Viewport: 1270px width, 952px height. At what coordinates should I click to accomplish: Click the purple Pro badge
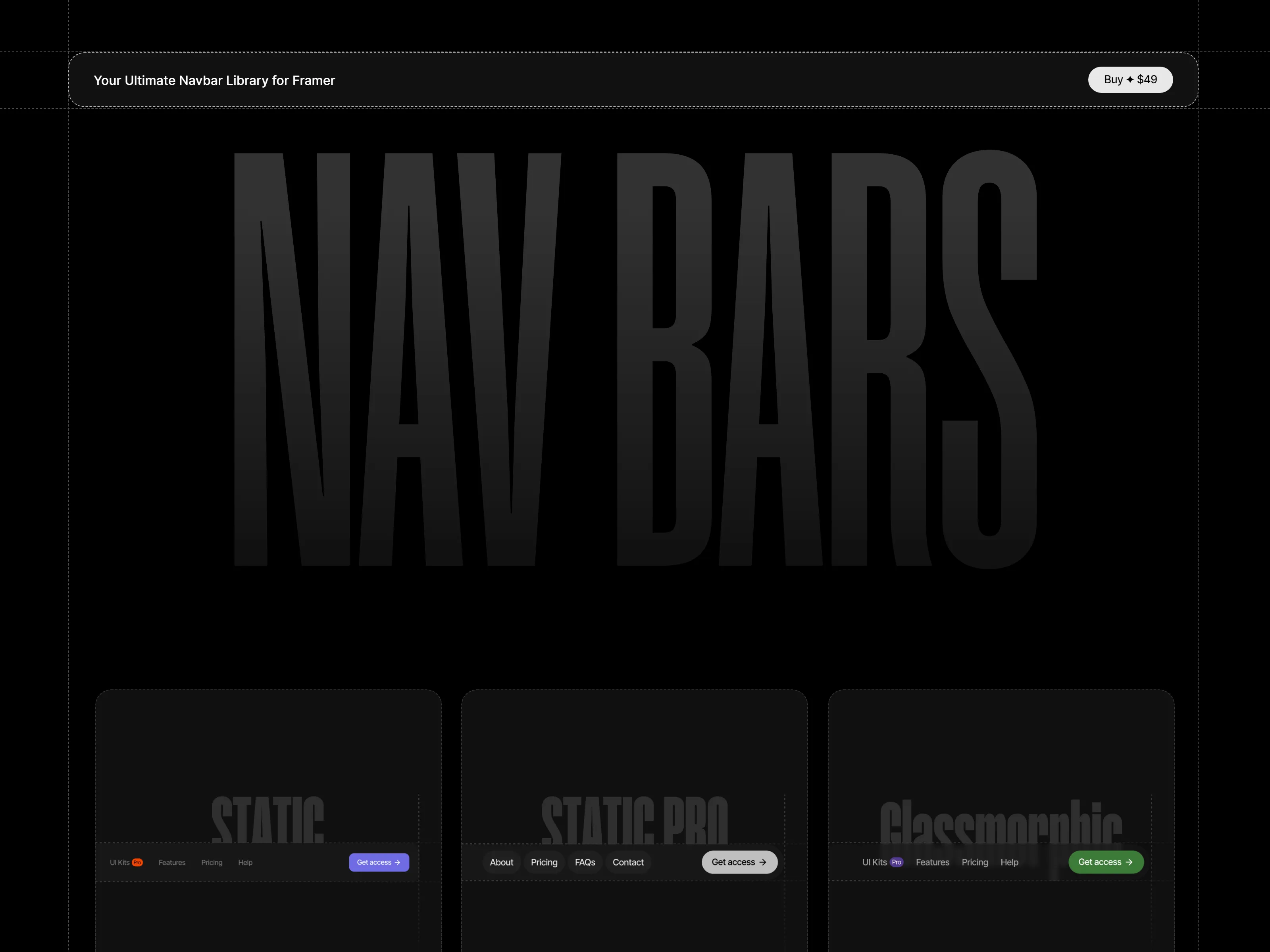click(896, 862)
